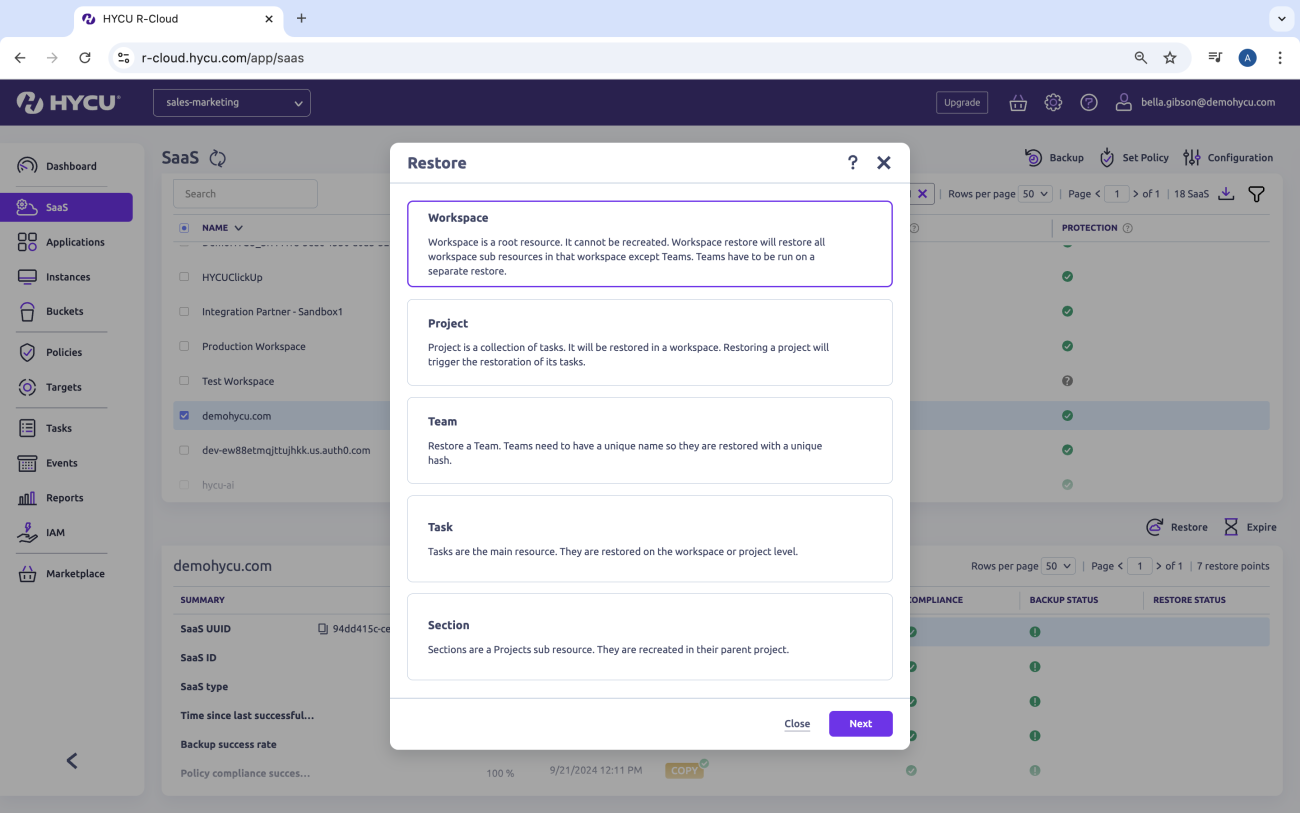Toggle the select-all checkbox in the Name header

[x=182, y=227]
